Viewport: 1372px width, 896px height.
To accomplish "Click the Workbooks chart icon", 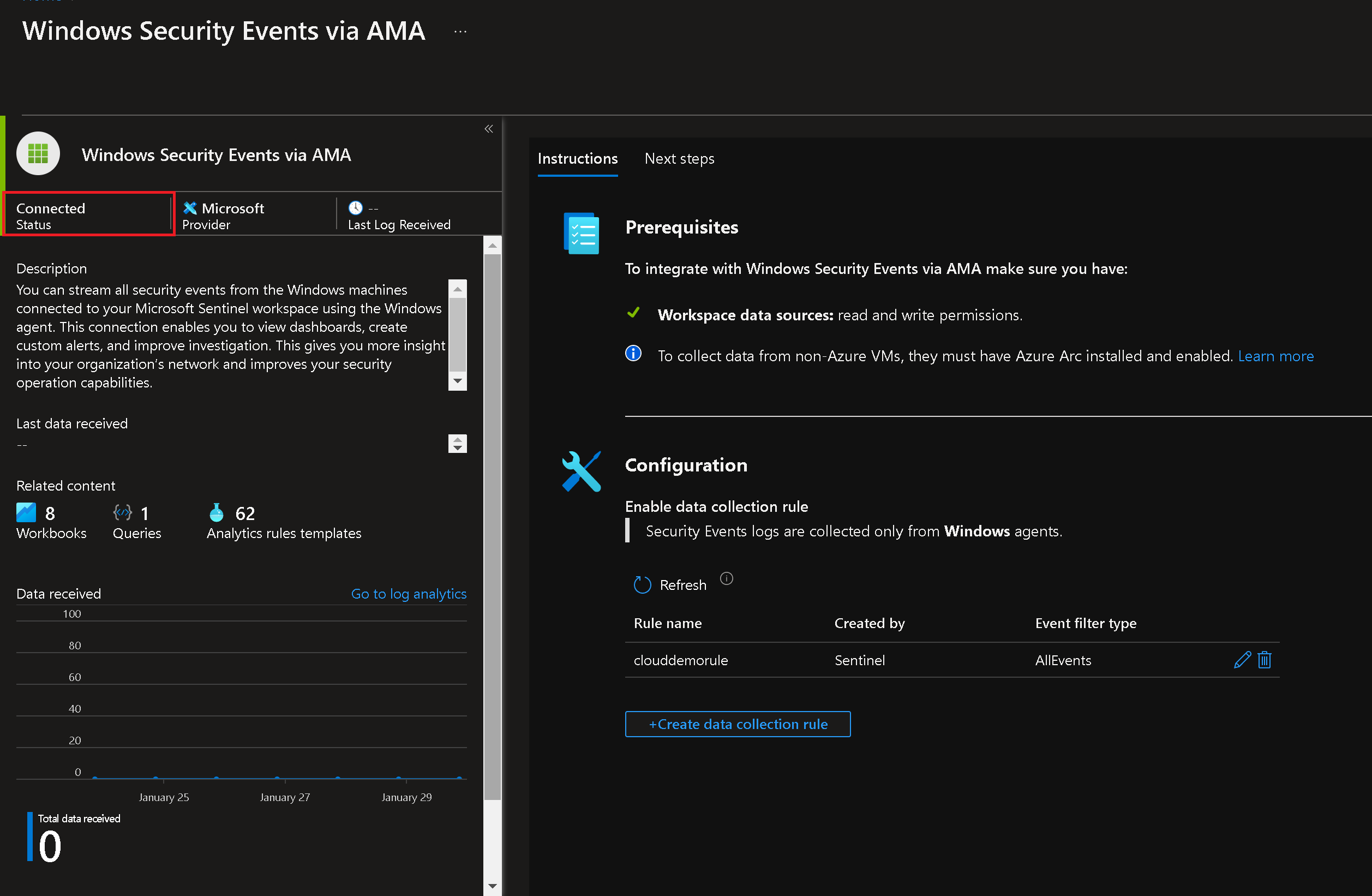I will 26,512.
